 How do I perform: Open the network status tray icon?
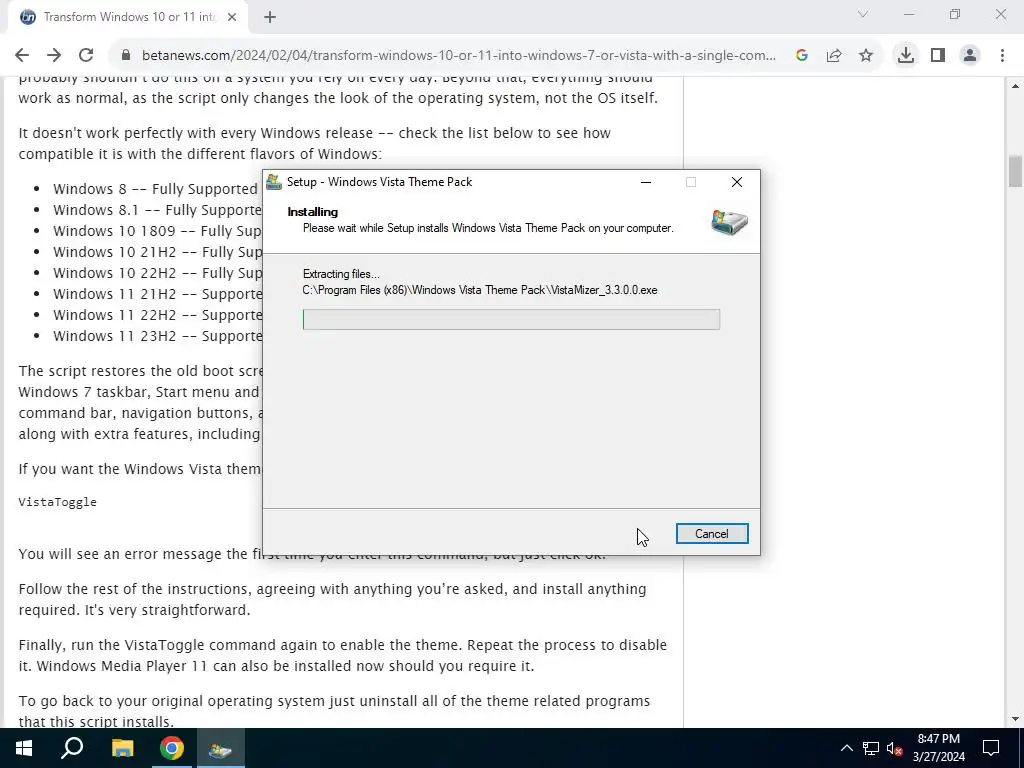tap(871, 748)
